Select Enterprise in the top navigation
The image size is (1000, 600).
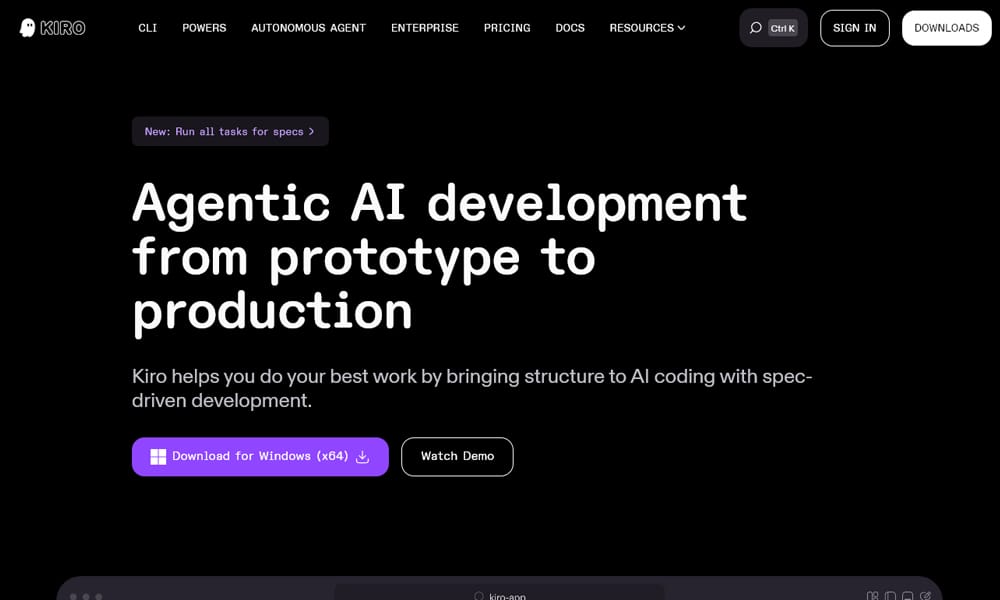425,28
